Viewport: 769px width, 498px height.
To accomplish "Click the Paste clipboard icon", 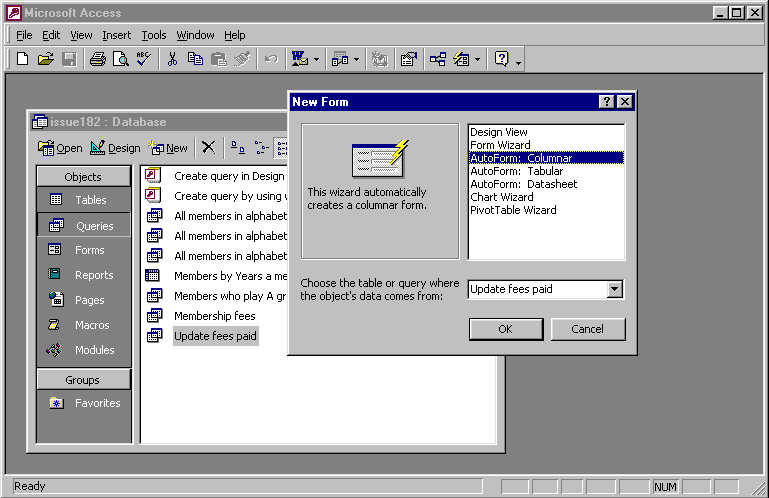I will click(219, 59).
